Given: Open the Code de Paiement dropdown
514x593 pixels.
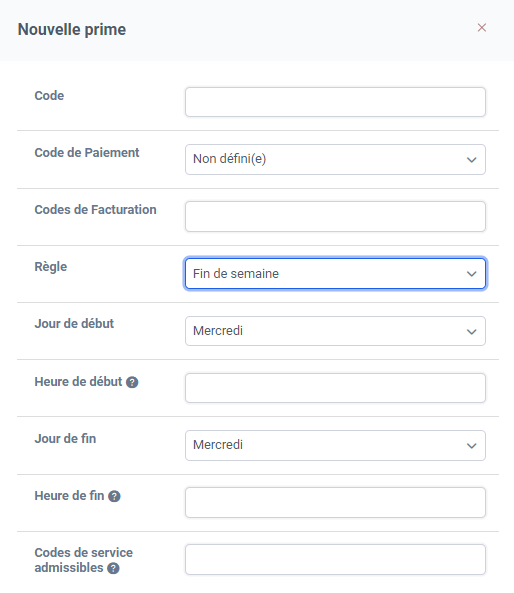Looking at the screenshot, I should click(x=335, y=159).
